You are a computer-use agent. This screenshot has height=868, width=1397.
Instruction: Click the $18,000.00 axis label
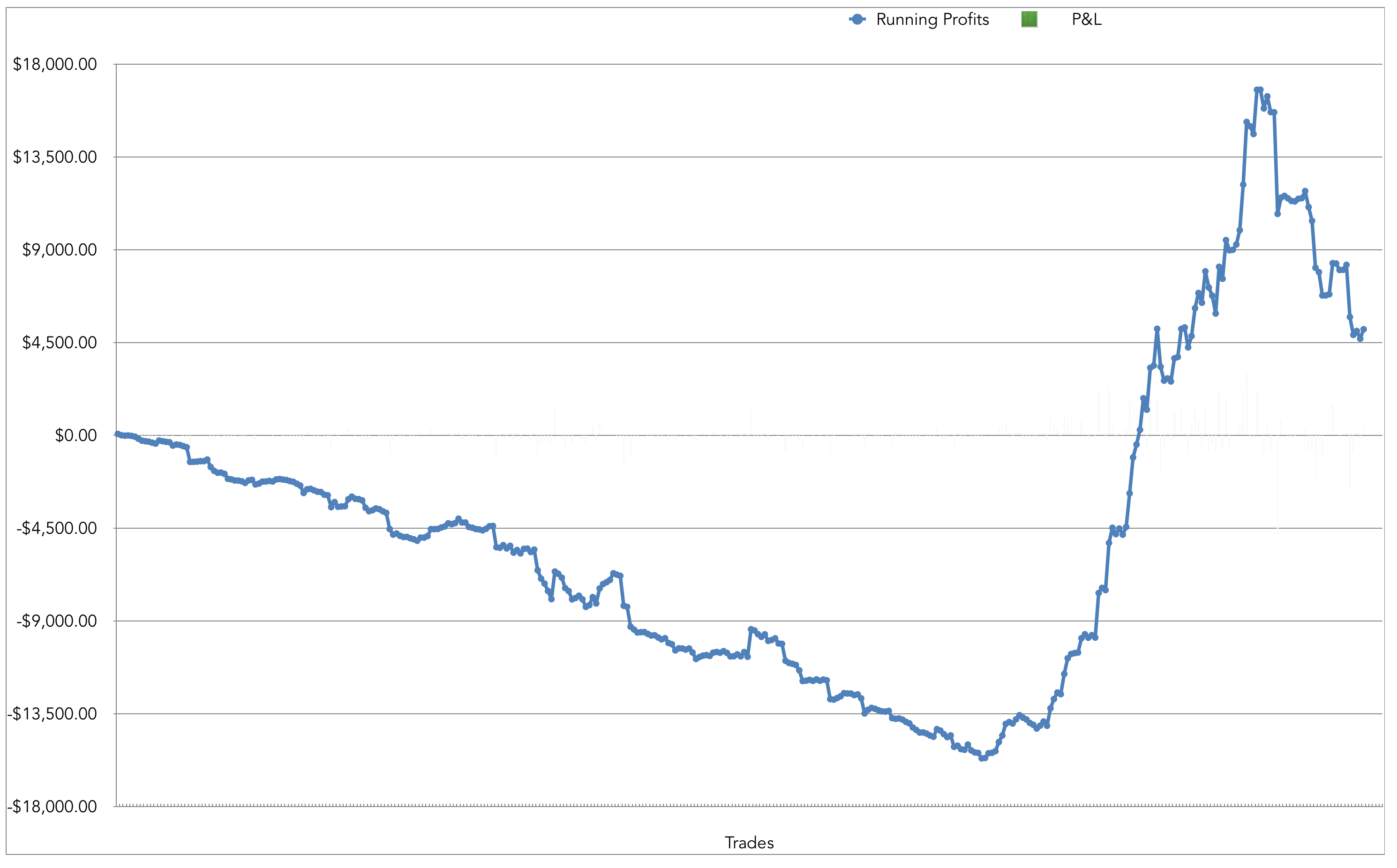55,64
